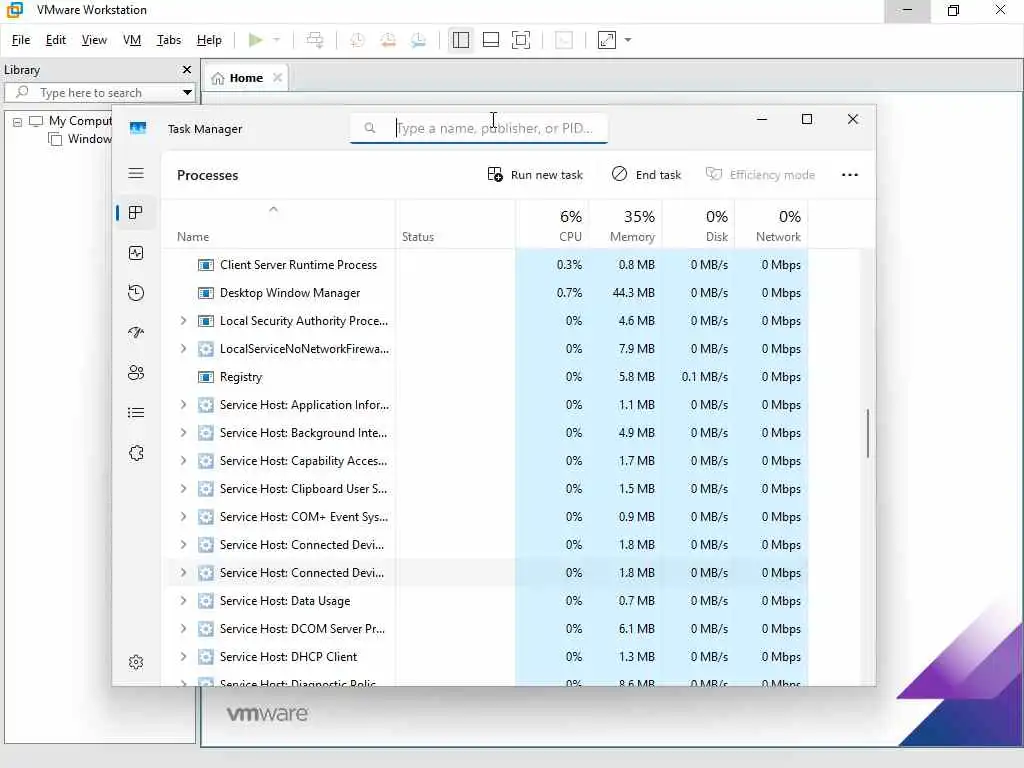Click the Task Manager app icon in title bar
This screenshot has height=768, width=1024.
tap(138, 128)
